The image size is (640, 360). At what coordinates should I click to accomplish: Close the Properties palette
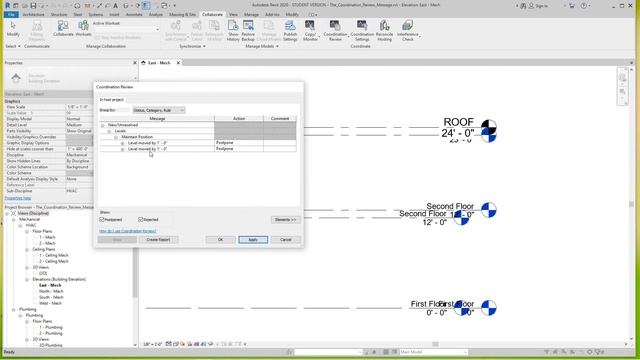pyautogui.click(x=135, y=63)
